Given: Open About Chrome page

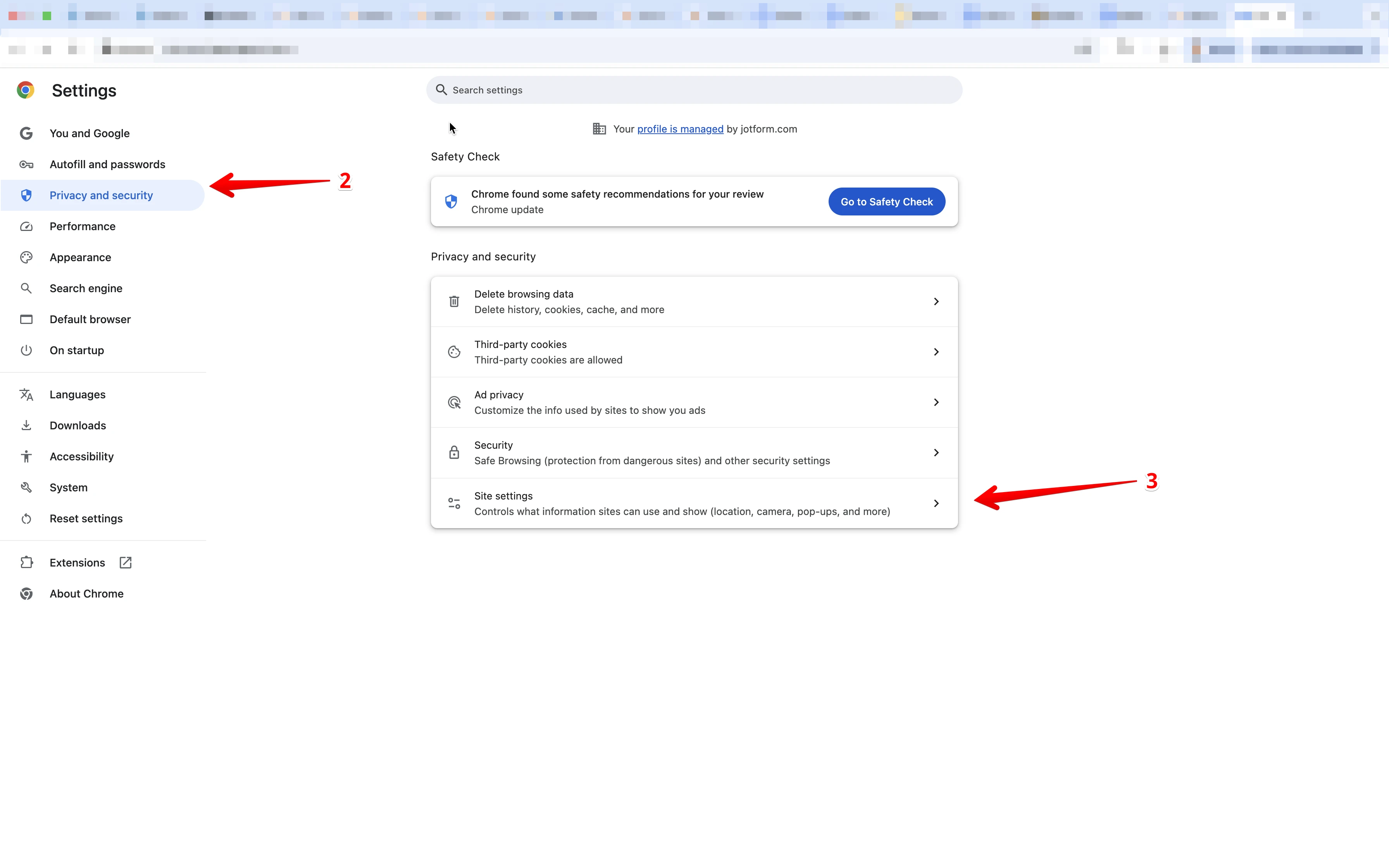Looking at the screenshot, I should tap(86, 594).
